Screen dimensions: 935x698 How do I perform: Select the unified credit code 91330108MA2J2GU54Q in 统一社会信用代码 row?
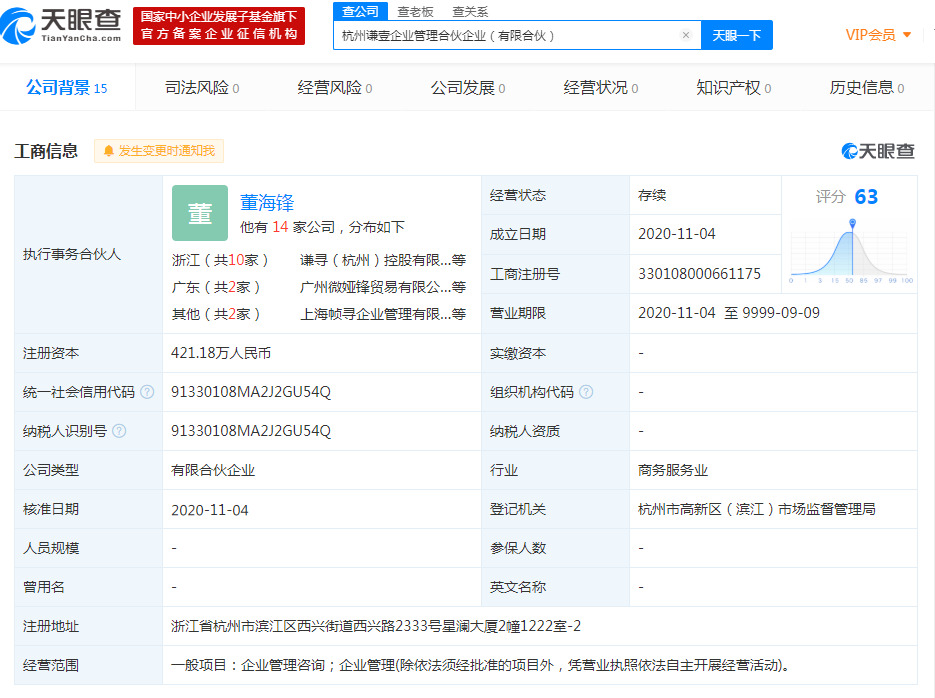pos(250,392)
